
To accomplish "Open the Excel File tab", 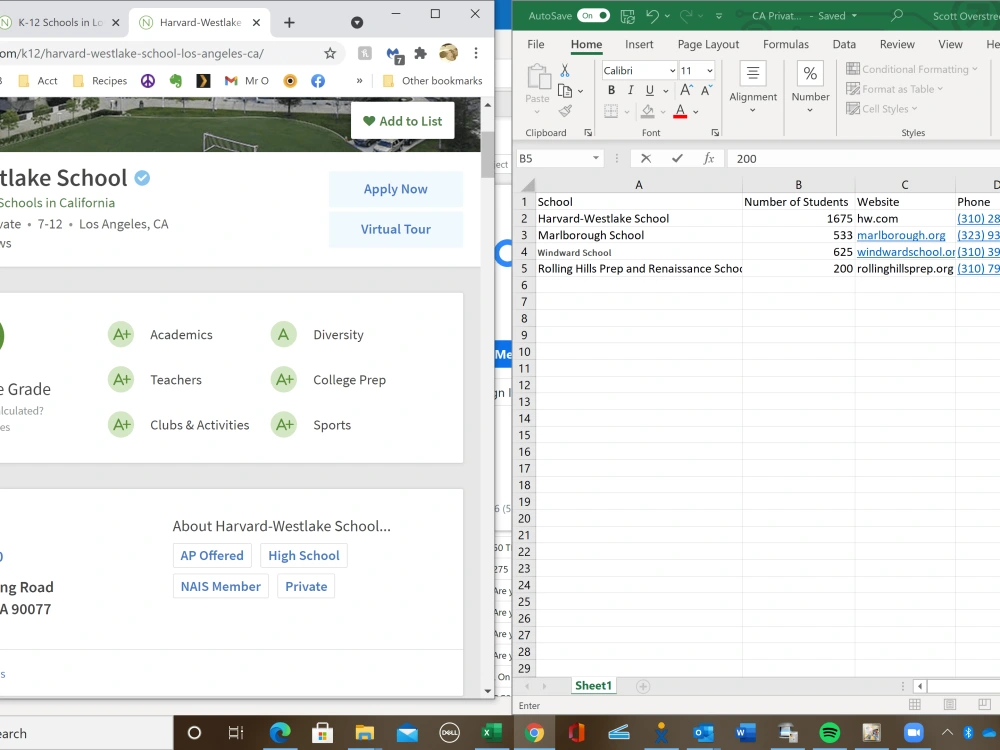I will coord(536,44).
